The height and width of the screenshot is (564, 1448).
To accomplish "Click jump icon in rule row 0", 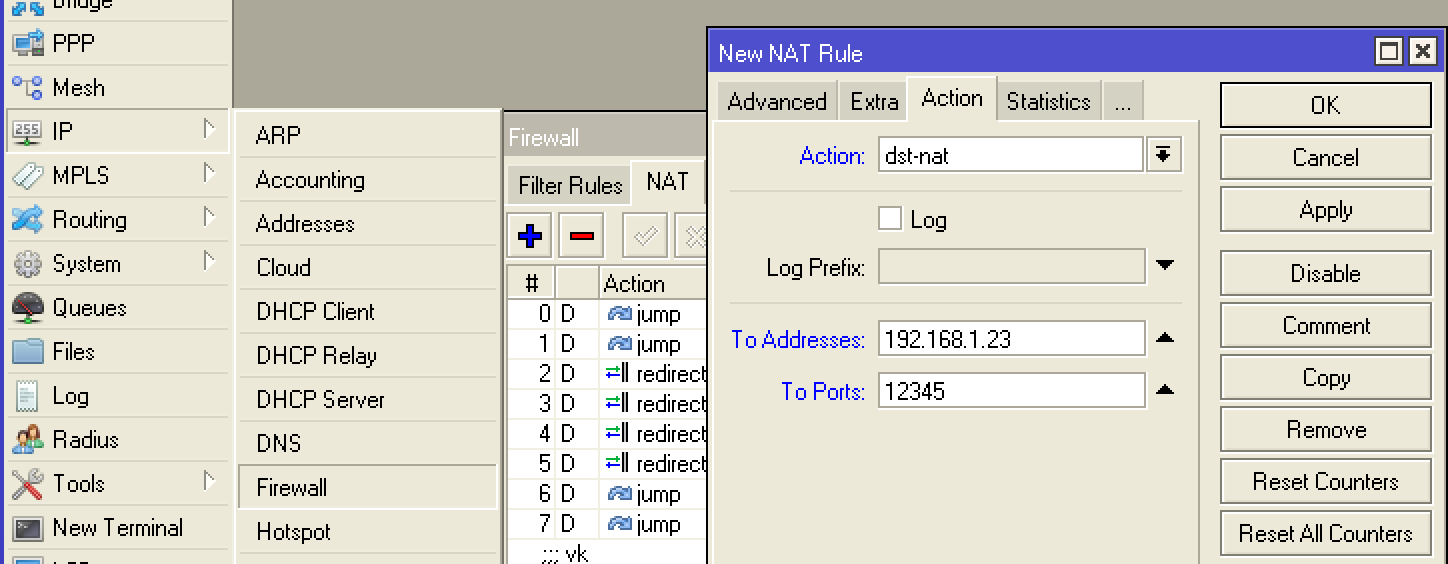I will [619, 314].
